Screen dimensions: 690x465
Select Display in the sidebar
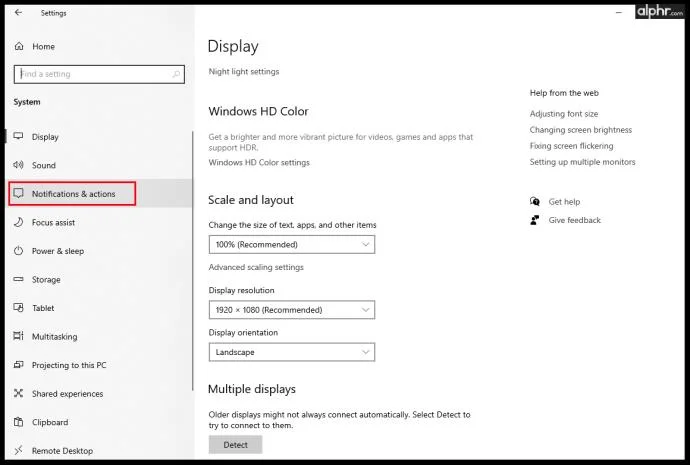pyautogui.click(x=45, y=137)
